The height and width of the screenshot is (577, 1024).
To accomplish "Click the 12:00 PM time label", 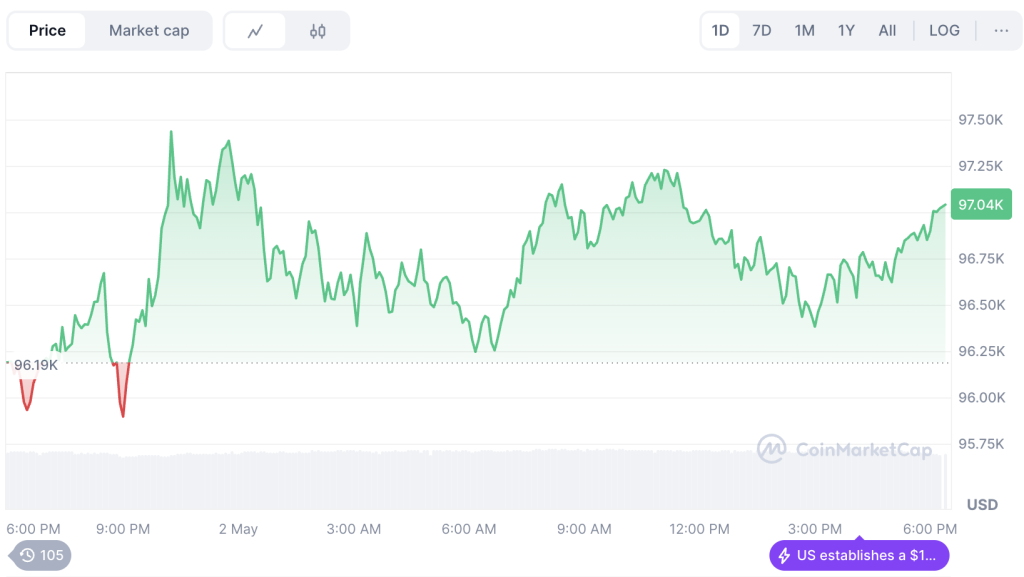I will pos(699,529).
